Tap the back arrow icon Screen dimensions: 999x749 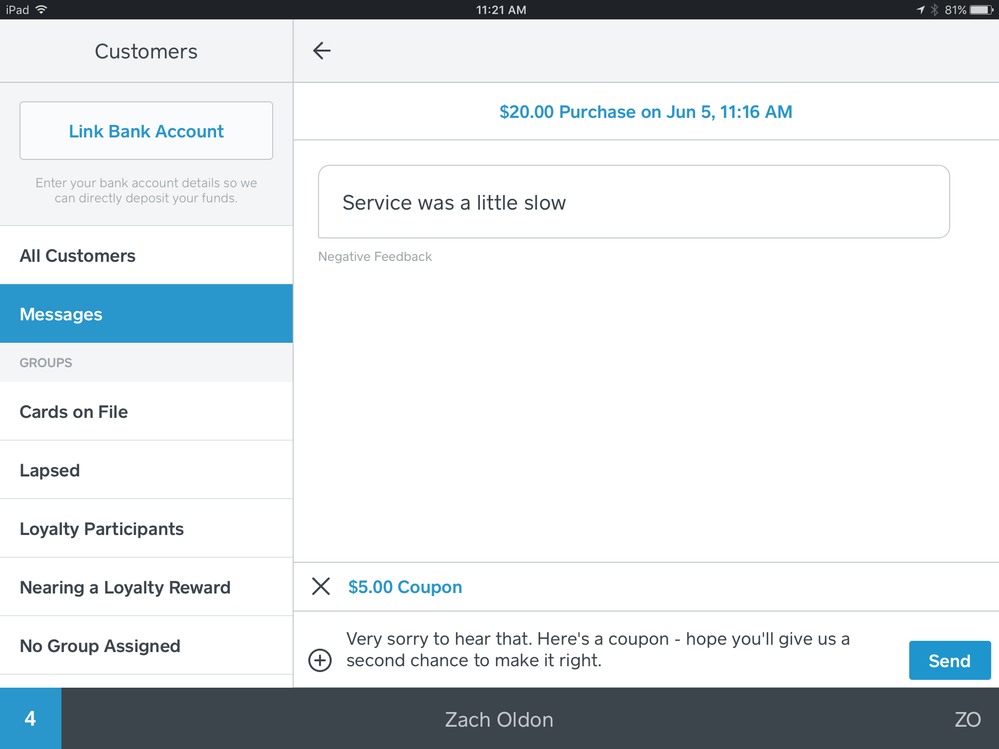coord(321,51)
